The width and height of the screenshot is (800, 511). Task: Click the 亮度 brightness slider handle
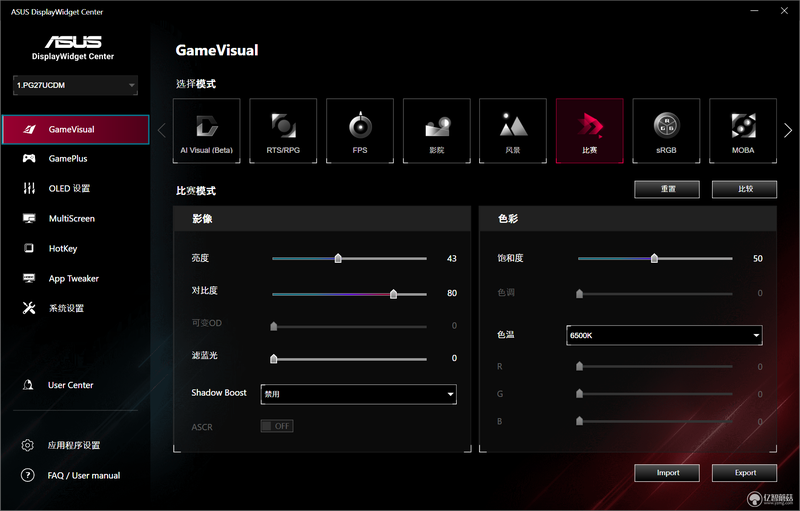[338, 259]
